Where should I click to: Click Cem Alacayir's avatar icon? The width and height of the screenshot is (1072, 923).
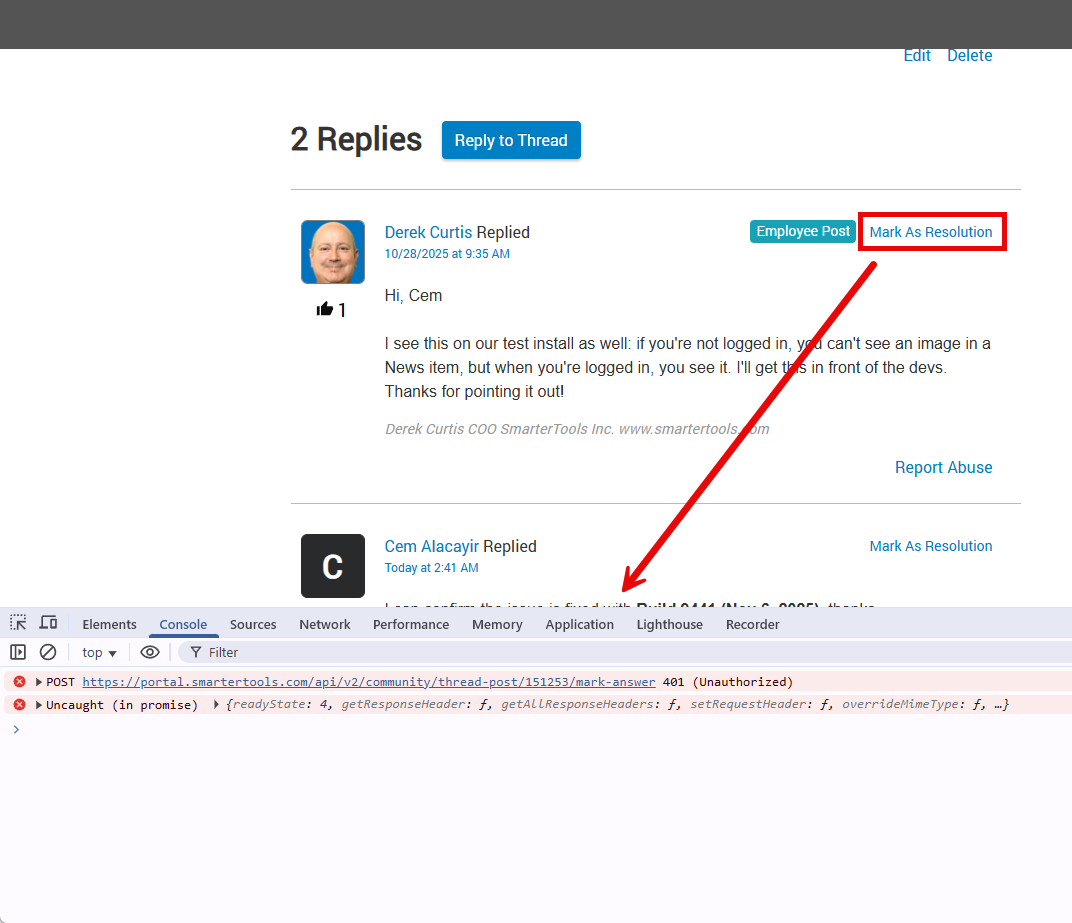pyautogui.click(x=333, y=566)
